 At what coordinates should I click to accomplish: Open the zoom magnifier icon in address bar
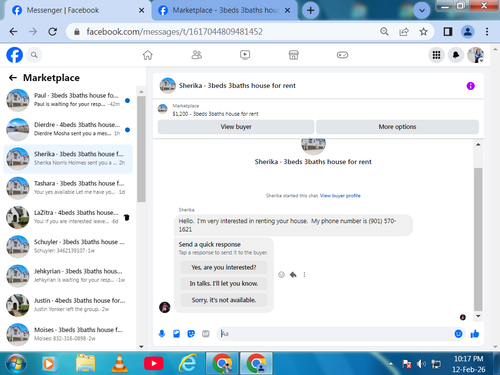pyautogui.click(x=384, y=32)
